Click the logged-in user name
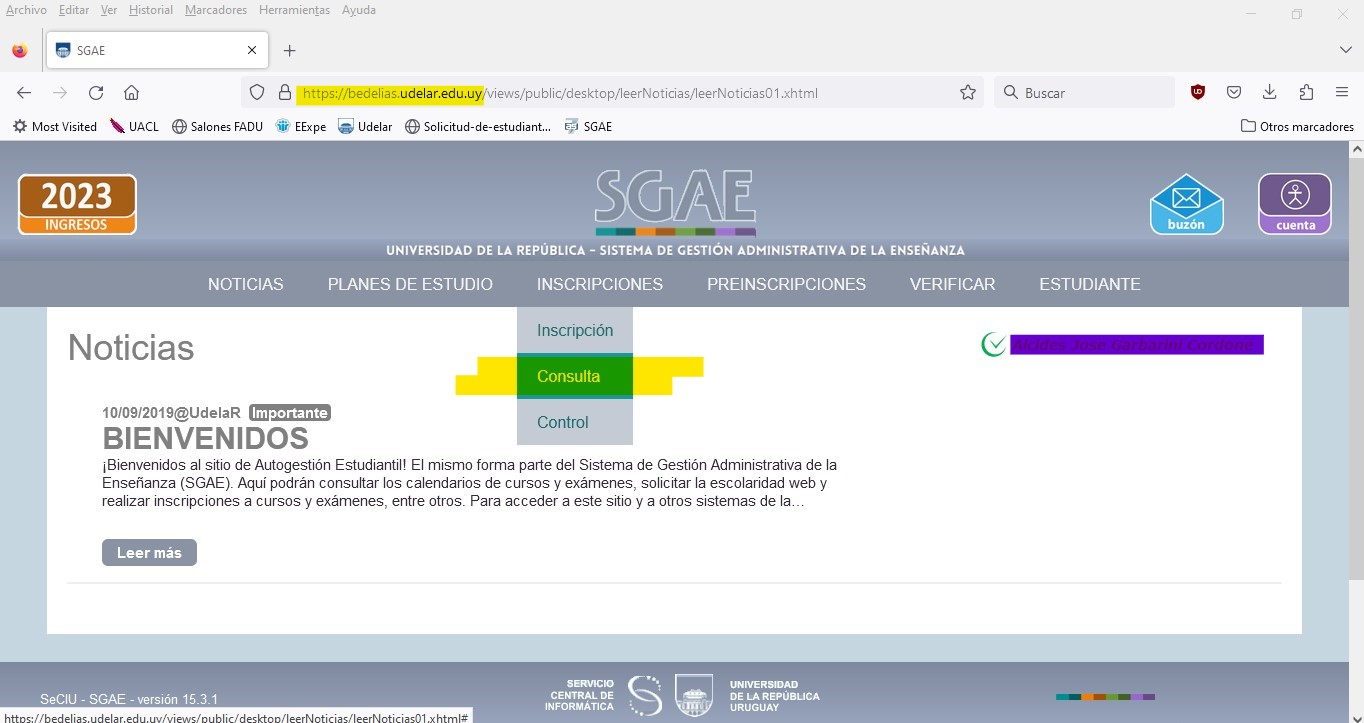This screenshot has width=1364, height=723. [1137, 345]
